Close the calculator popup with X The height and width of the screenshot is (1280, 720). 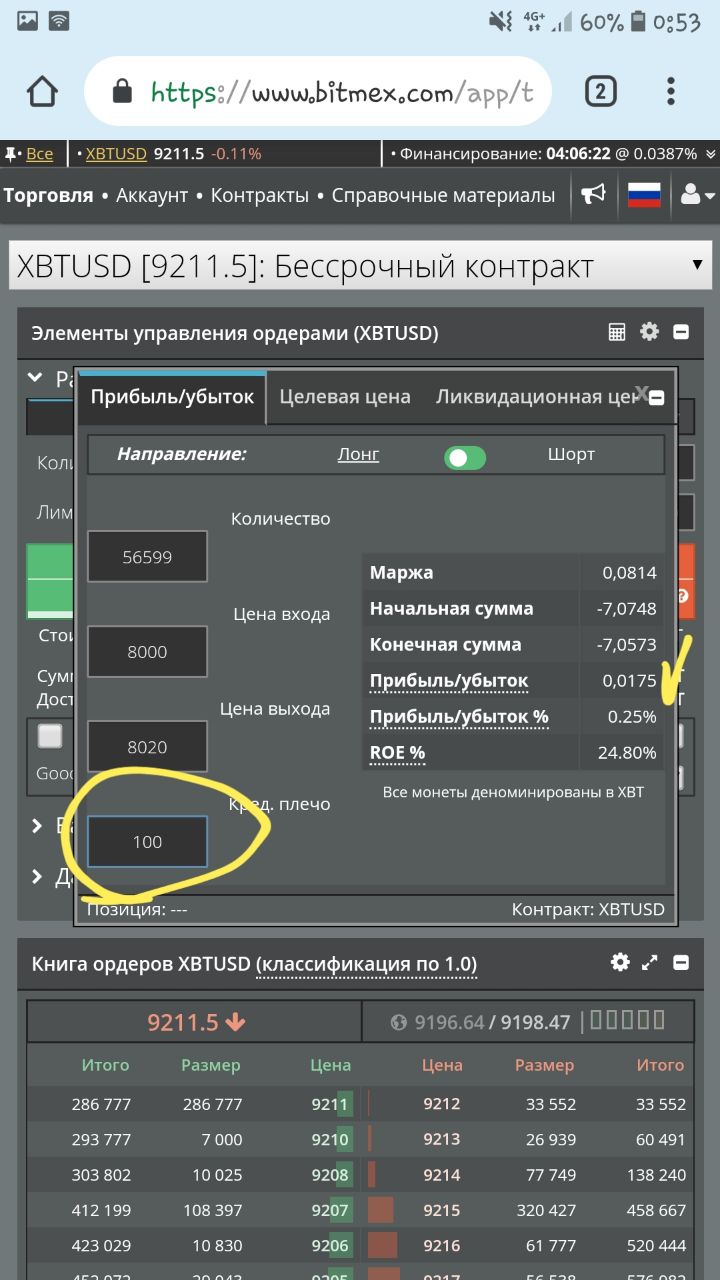click(x=642, y=392)
